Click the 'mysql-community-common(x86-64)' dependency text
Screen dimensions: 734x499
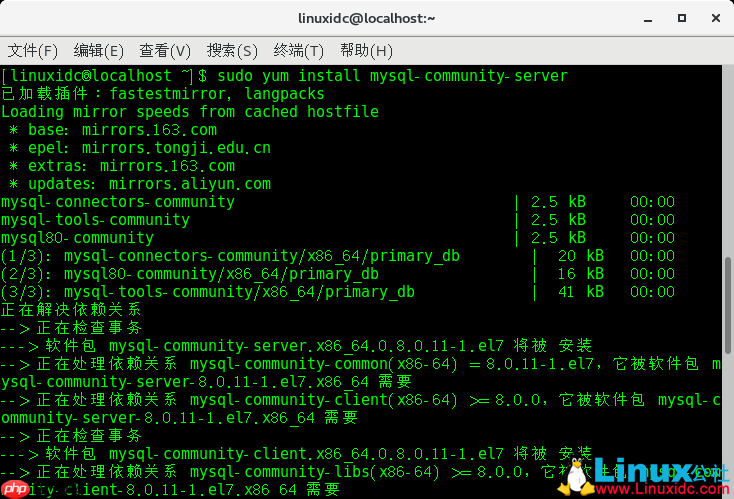pyautogui.click(x=323, y=364)
